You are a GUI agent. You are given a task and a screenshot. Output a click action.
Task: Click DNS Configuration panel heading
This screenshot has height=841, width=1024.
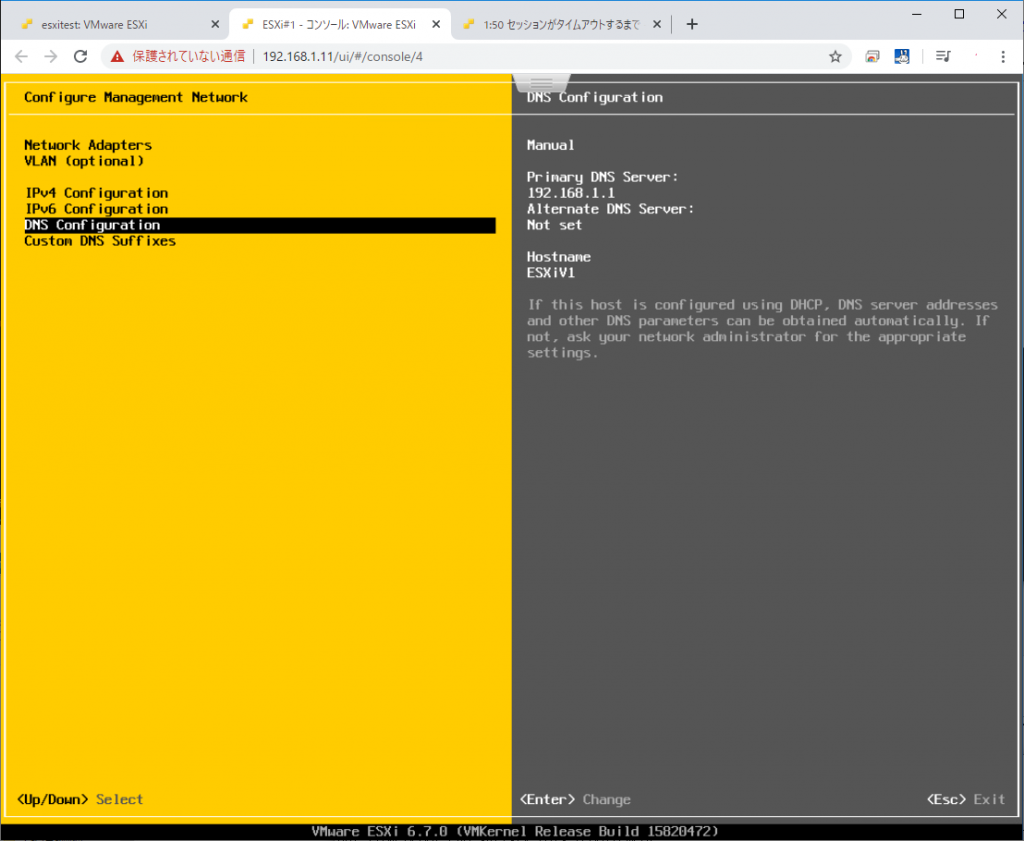(595, 97)
